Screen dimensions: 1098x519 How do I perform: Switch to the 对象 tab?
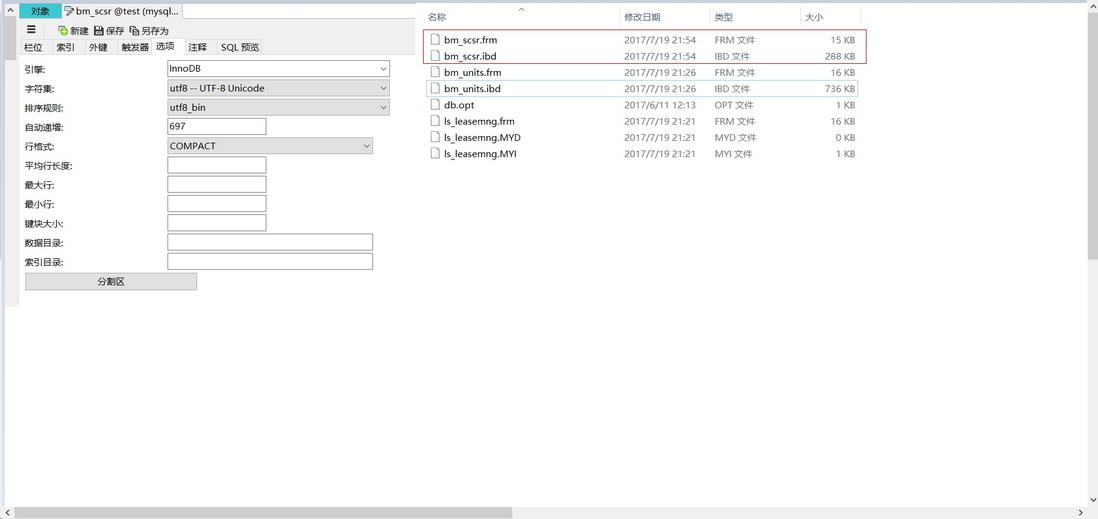tap(41, 11)
